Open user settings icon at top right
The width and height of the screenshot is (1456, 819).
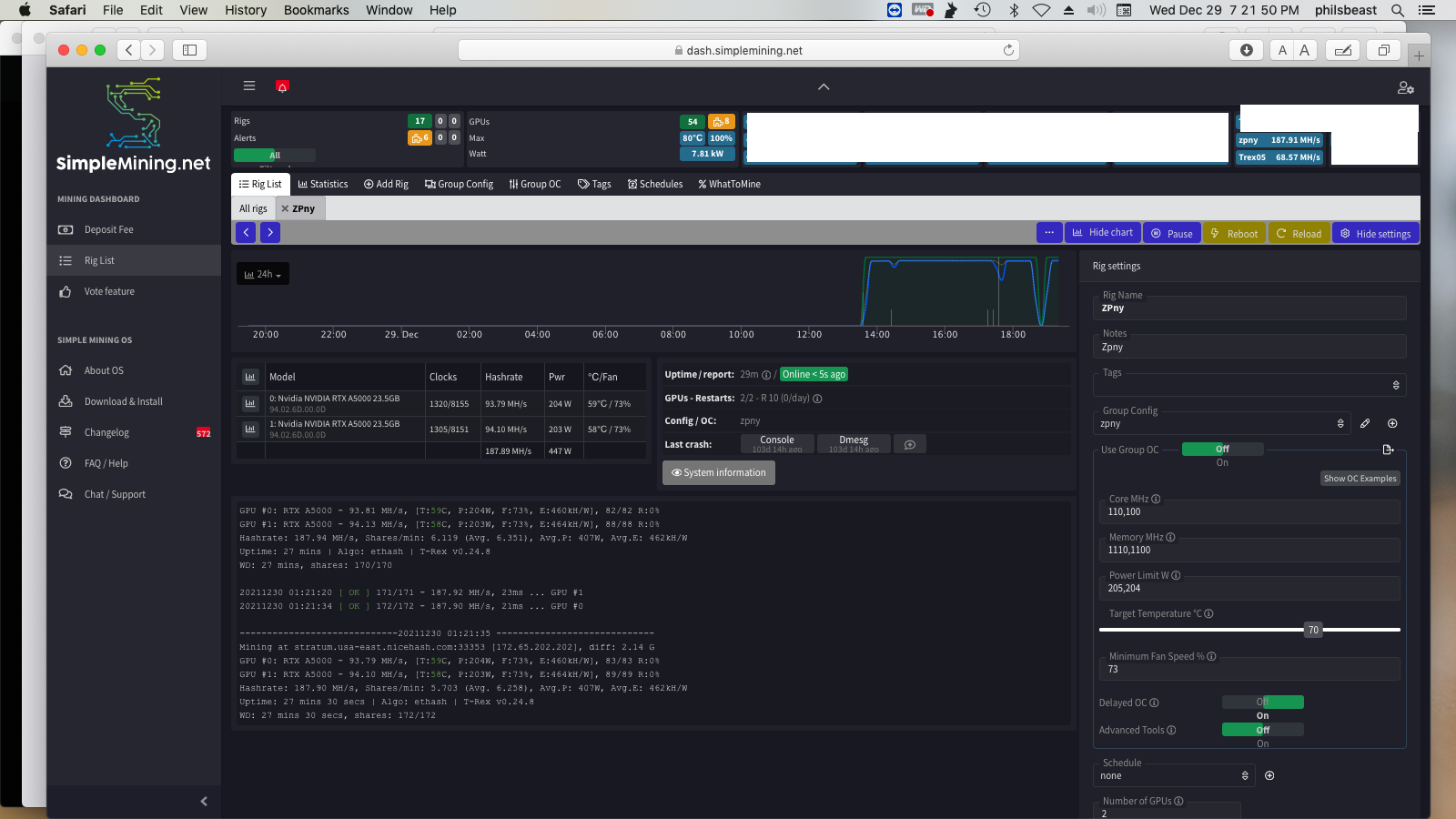pos(1406,87)
